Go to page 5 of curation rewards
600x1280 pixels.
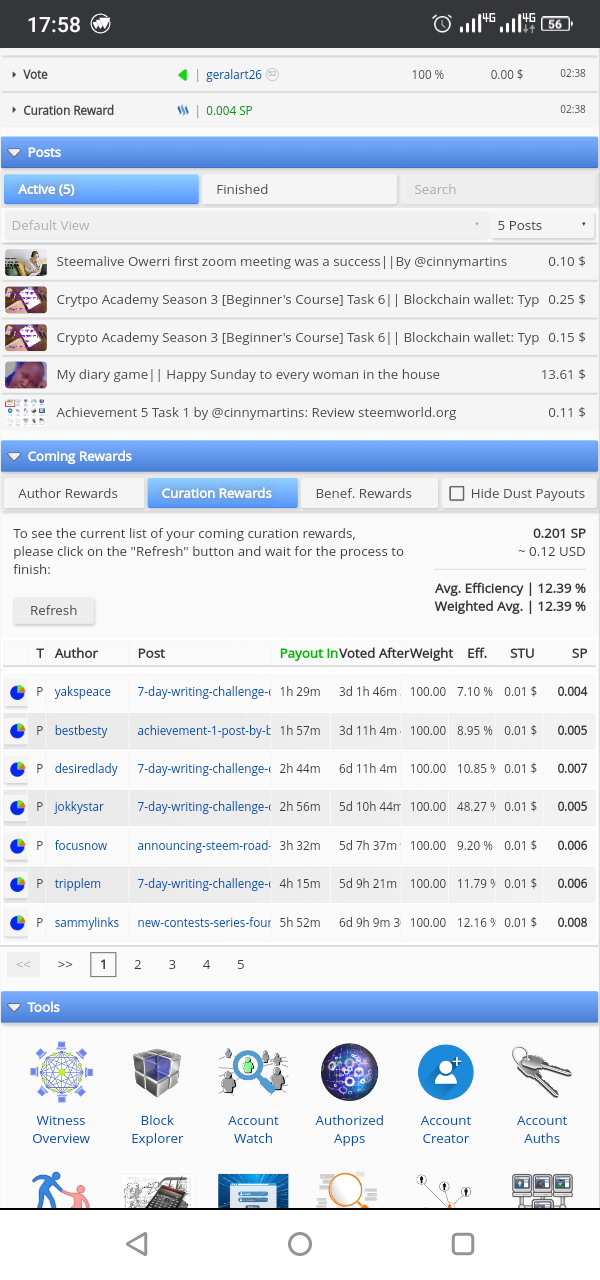(241, 965)
